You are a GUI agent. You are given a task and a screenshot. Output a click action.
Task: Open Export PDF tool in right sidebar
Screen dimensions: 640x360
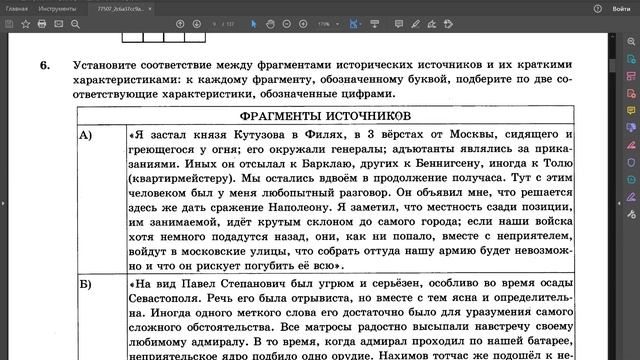[x=631, y=59]
